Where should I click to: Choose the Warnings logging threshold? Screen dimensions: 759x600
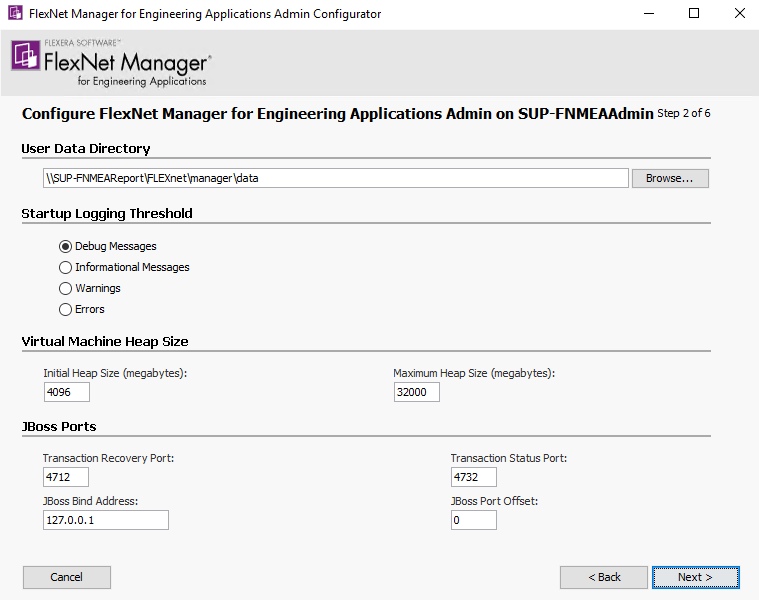[x=65, y=289]
